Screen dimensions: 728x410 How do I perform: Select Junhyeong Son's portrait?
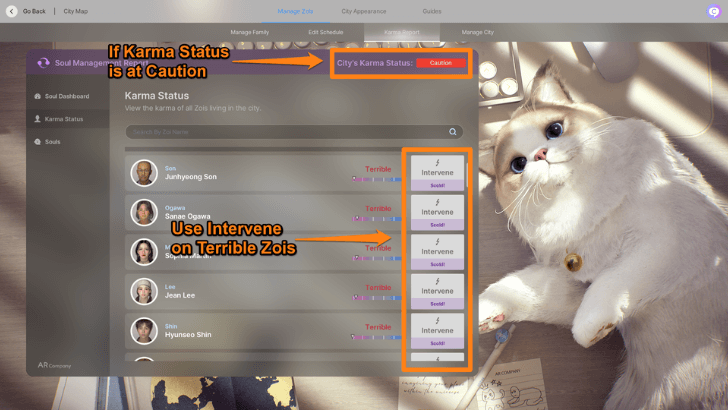click(x=144, y=173)
